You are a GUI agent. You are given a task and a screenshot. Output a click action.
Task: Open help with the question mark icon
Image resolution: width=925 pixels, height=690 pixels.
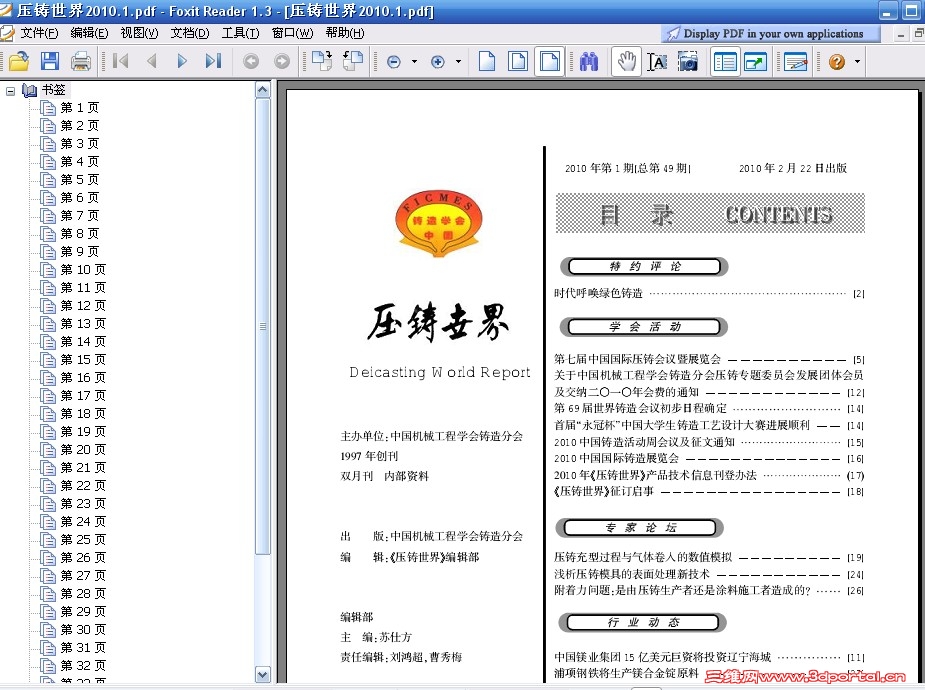837,61
